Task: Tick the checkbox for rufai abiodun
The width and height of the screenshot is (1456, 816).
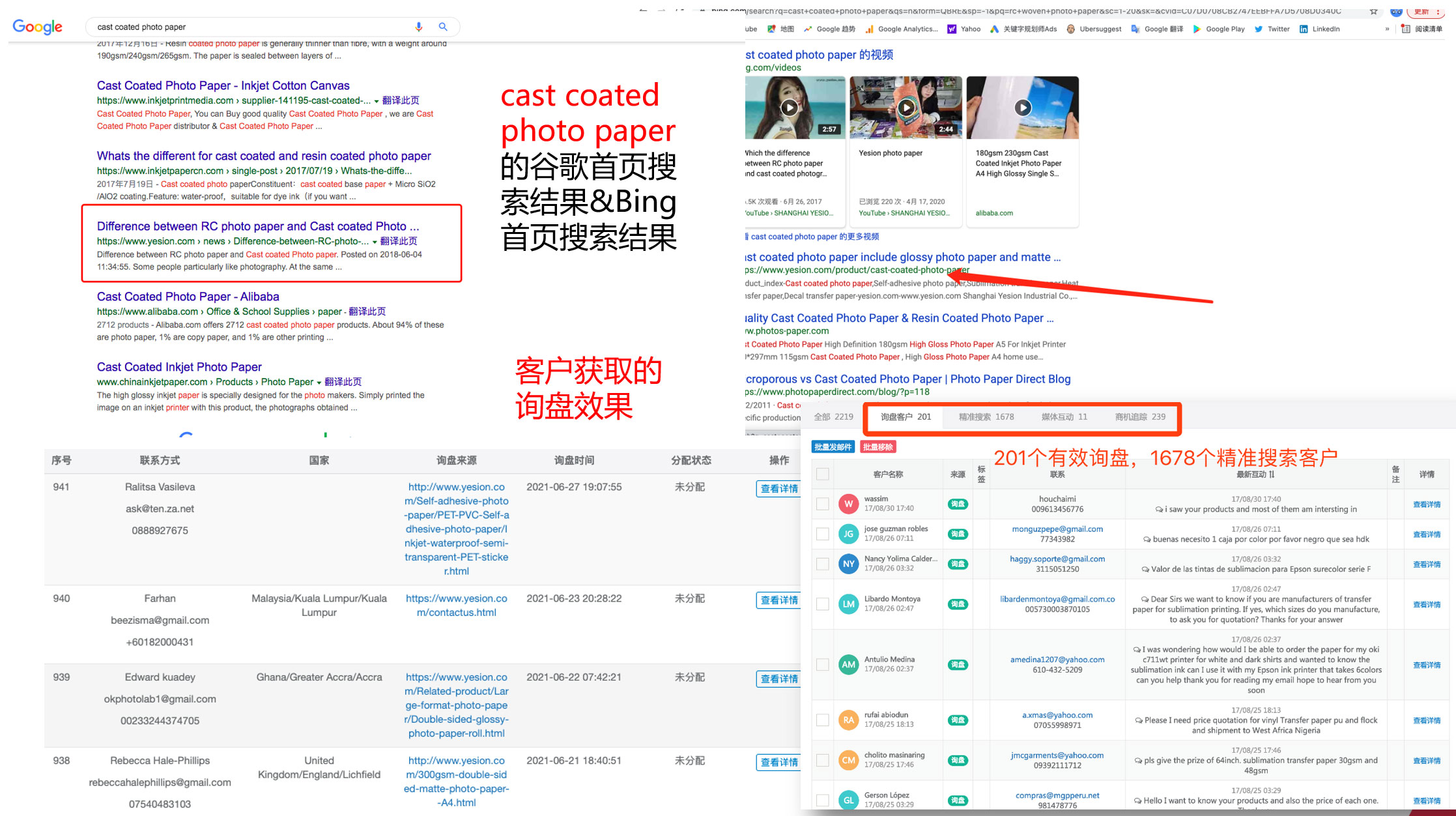Action: (x=823, y=720)
